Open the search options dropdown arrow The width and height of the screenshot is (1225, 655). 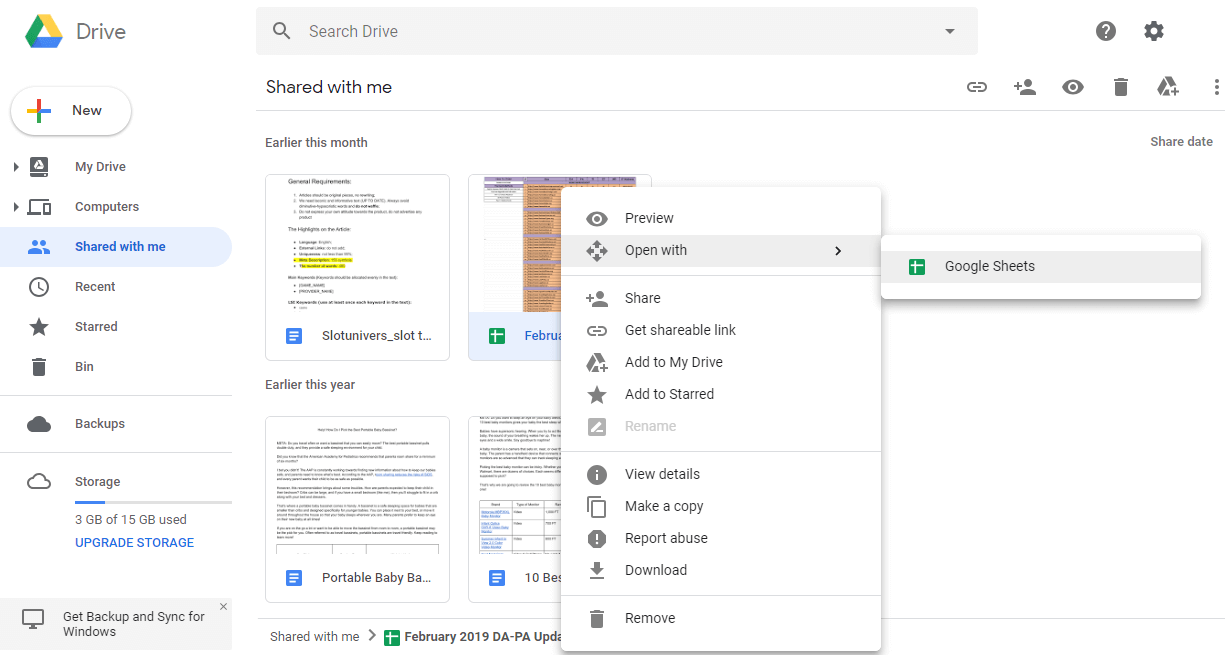click(948, 31)
